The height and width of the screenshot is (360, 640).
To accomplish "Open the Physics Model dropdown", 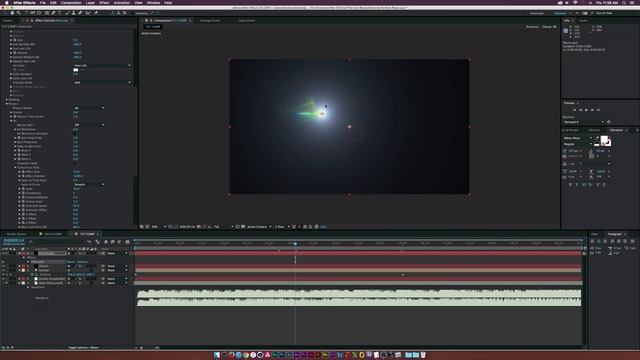I will pyautogui.click(x=89, y=108).
